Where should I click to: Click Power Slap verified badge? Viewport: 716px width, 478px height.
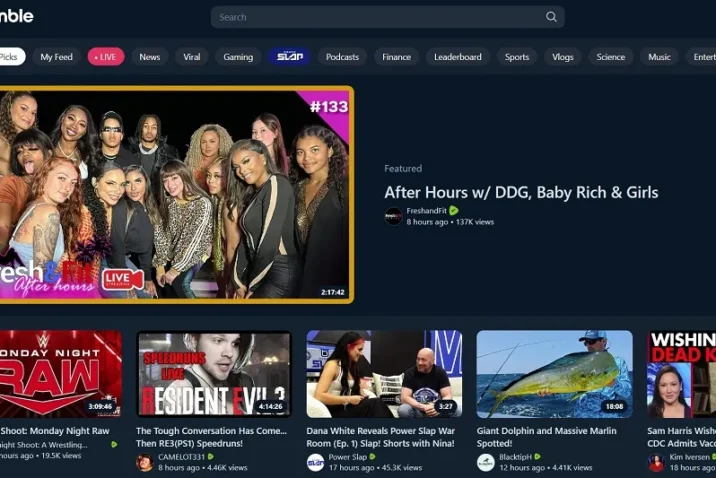click(372, 457)
